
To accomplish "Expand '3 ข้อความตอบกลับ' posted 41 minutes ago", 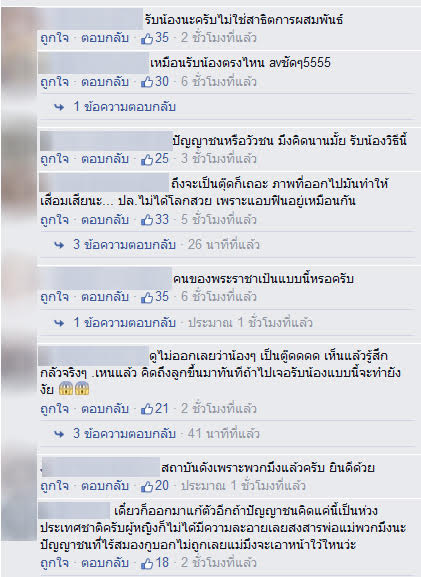I will point(124,433).
